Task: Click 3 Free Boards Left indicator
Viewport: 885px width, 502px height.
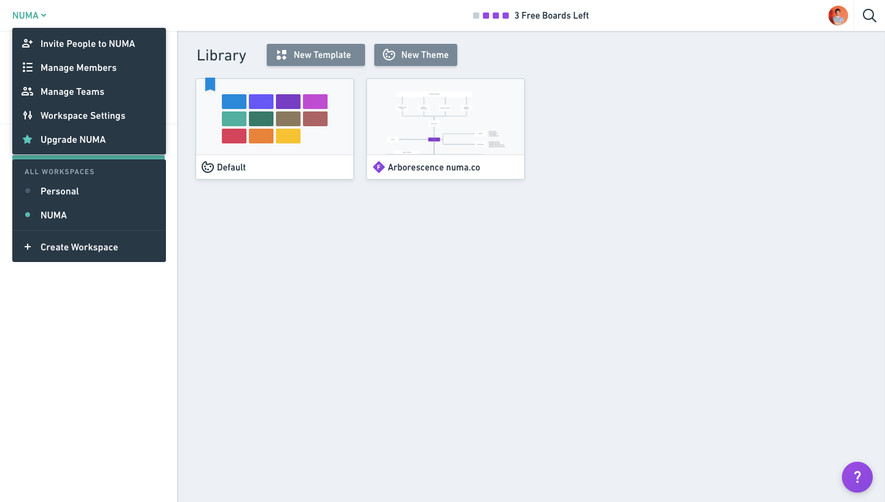Action: click(531, 16)
